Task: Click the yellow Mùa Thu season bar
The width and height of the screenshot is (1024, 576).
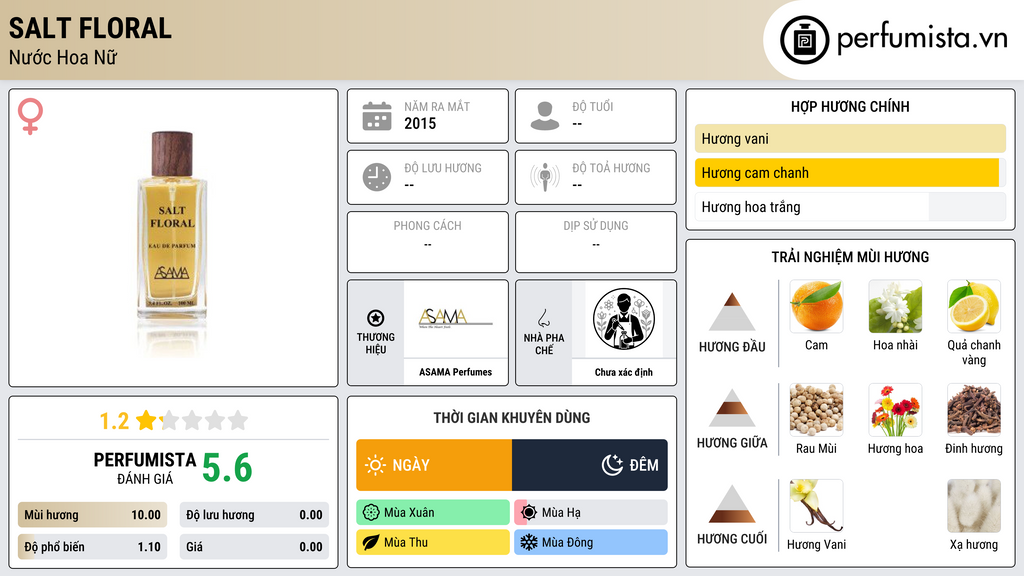Action: [x=433, y=542]
